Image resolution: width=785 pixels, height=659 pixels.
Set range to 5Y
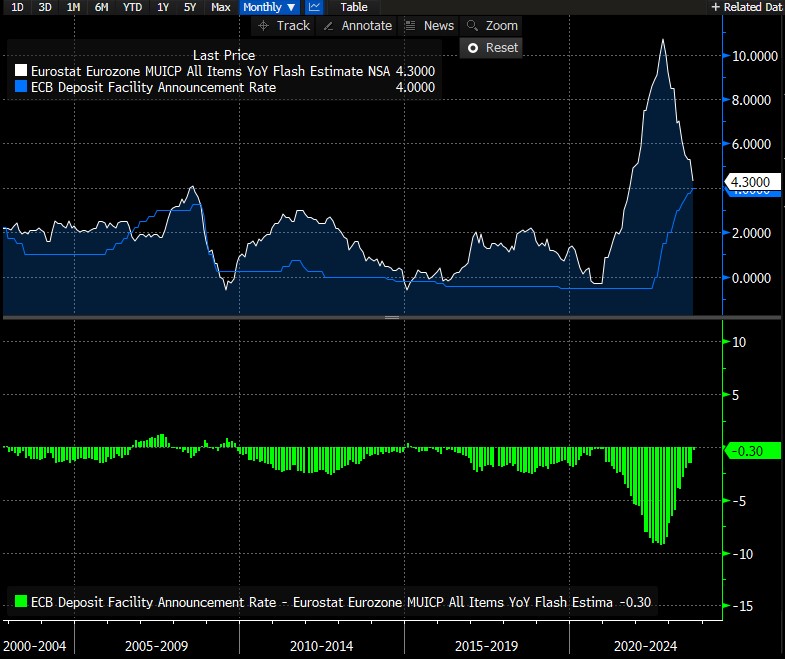point(190,7)
